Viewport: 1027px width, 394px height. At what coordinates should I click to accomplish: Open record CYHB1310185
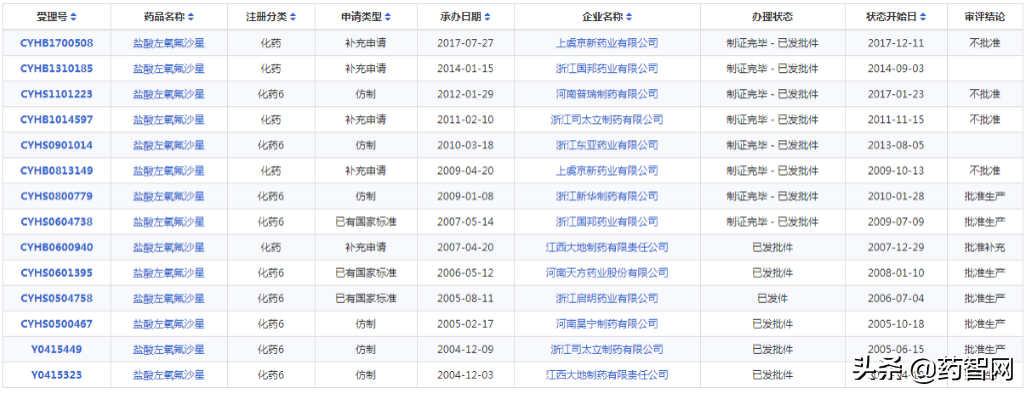56,68
